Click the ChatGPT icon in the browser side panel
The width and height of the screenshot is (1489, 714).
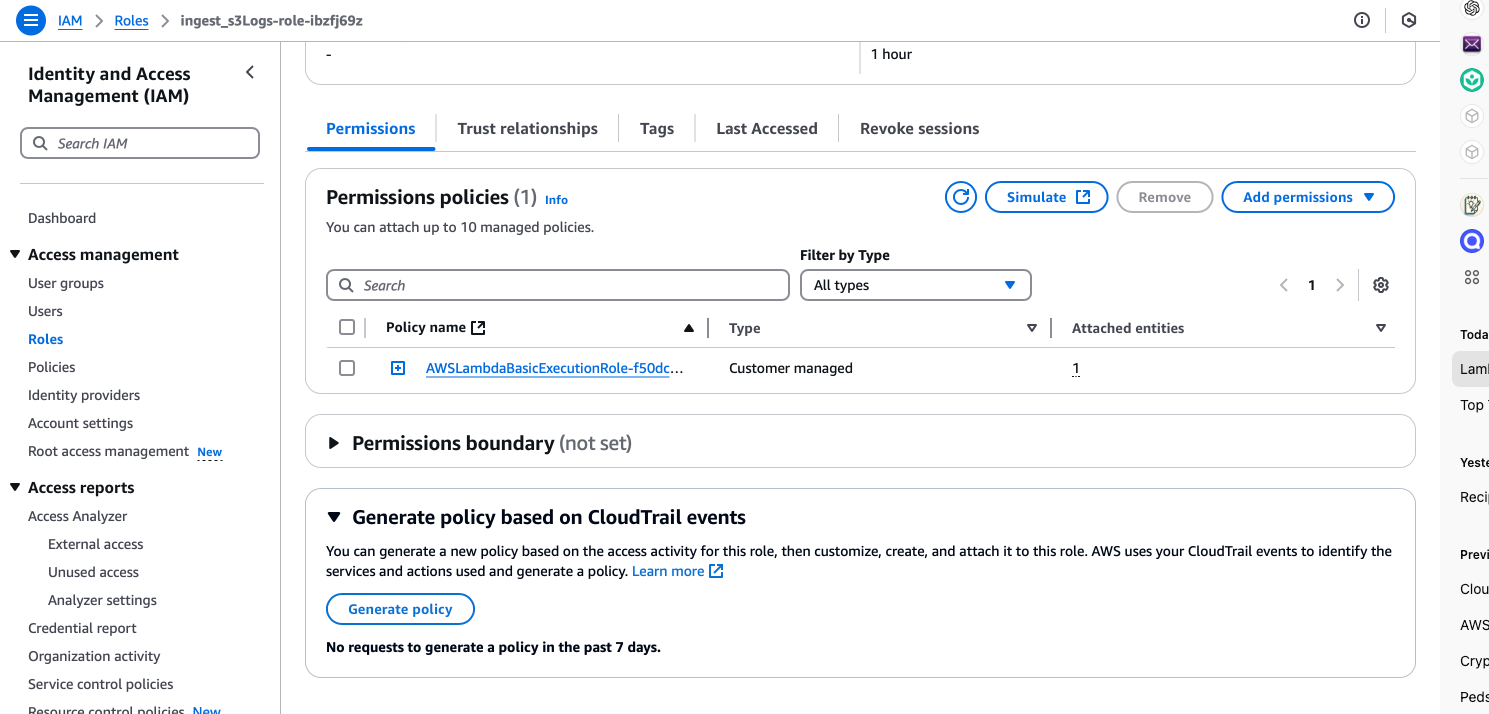click(x=1472, y=8)
